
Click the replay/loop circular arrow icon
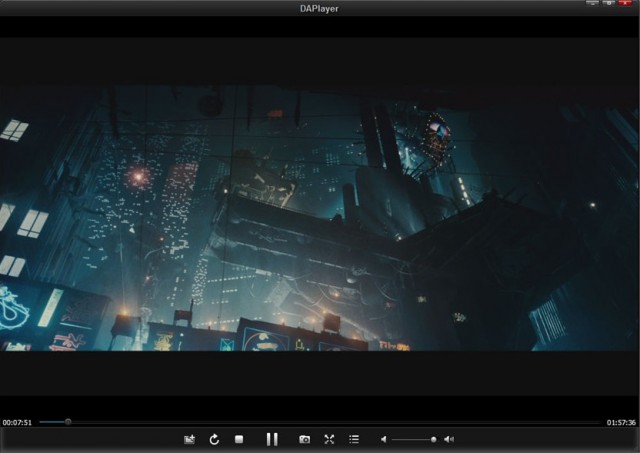click(x=214, y=439)
